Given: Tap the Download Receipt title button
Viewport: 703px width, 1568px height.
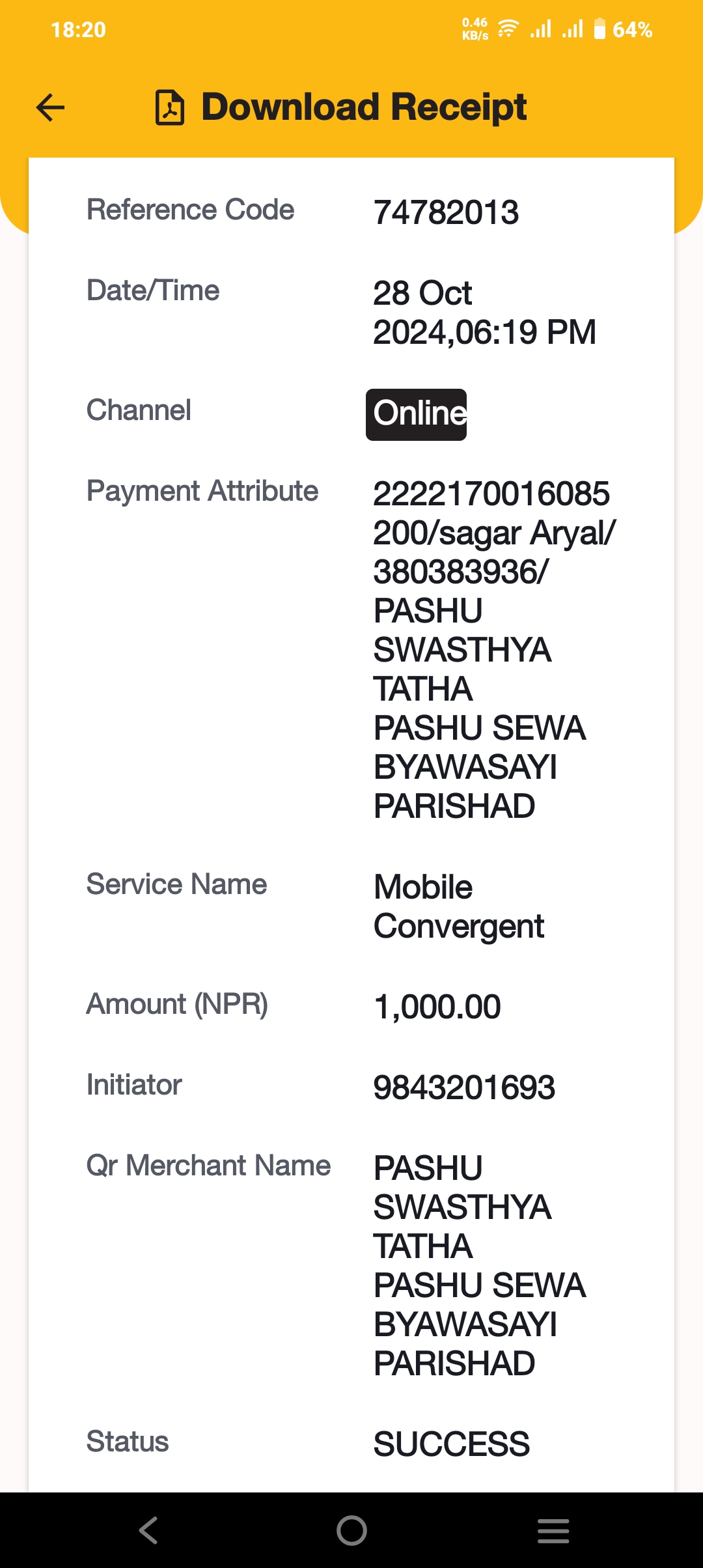Looking at the screenshot, I should coord(341,107).
